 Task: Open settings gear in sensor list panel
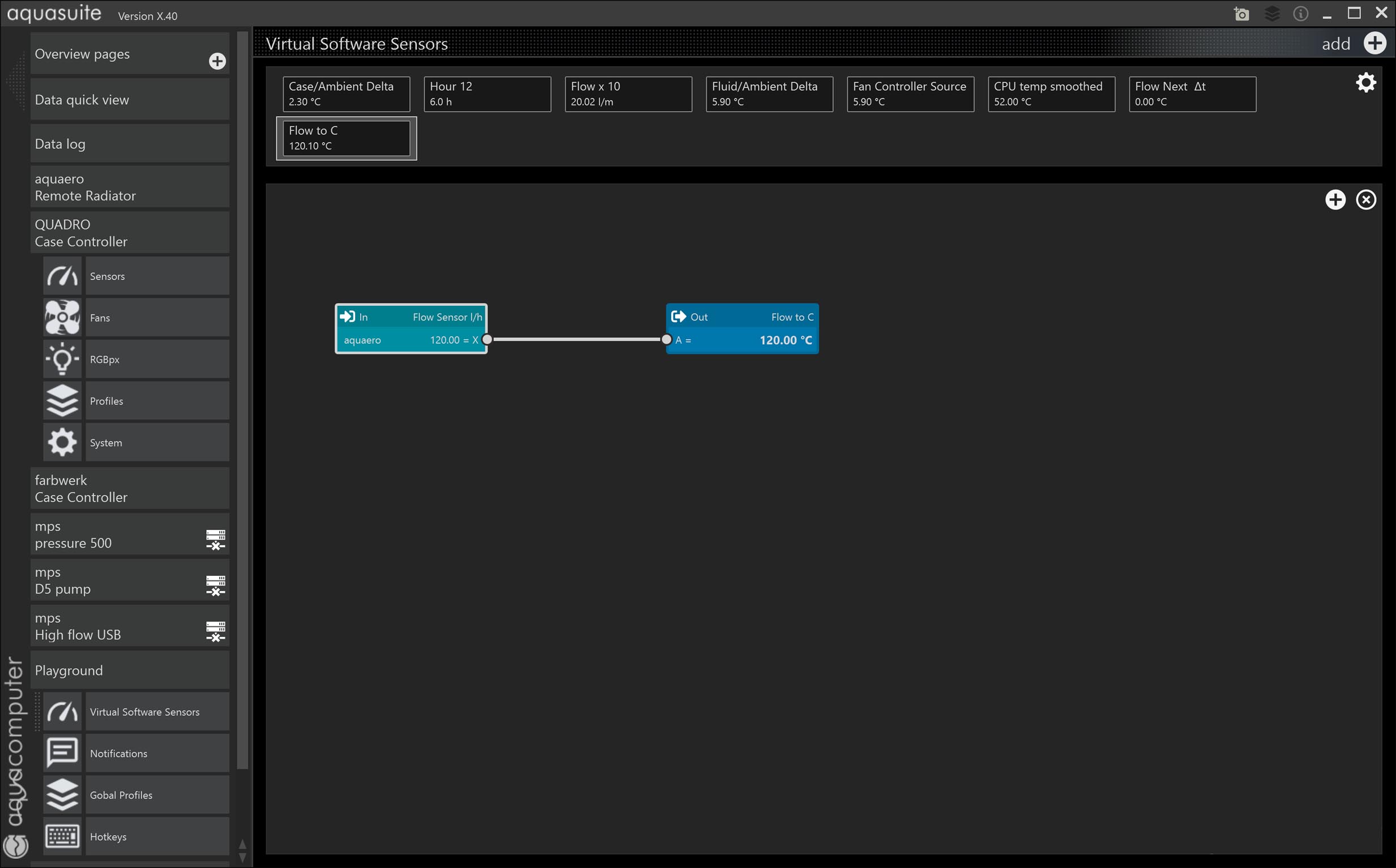1365,83
